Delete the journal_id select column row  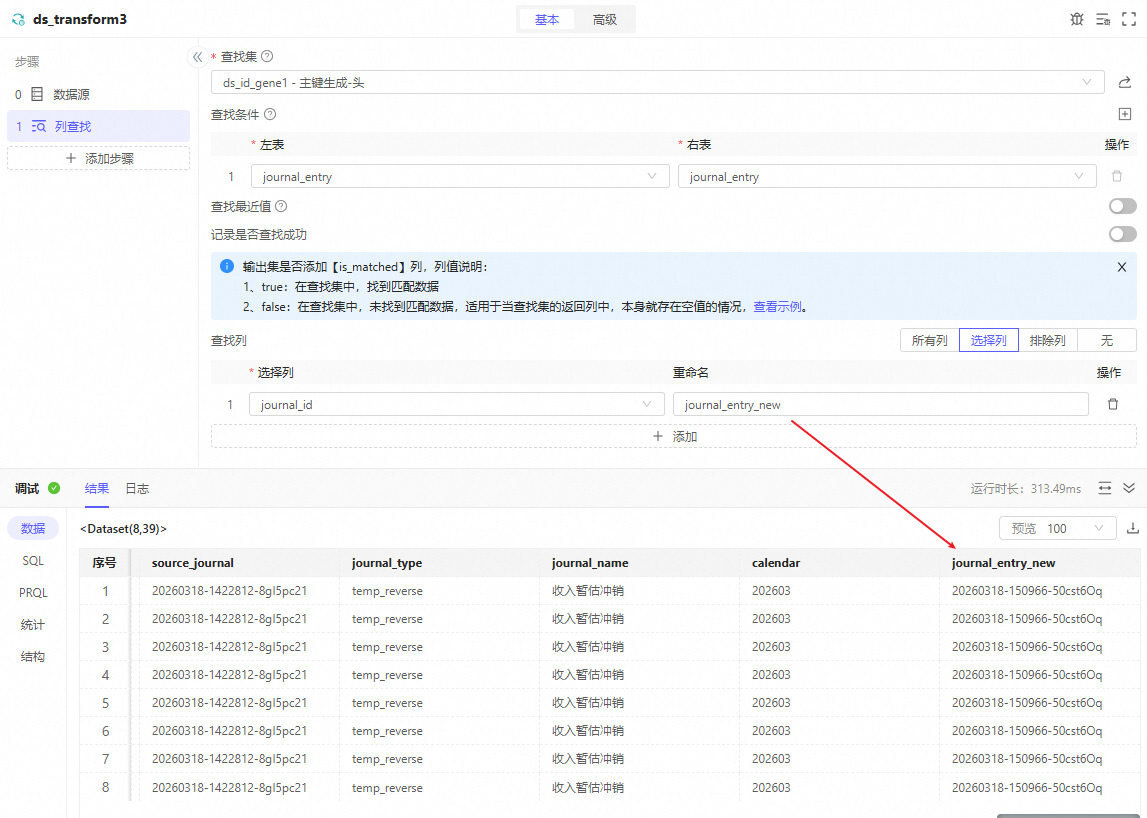point(1112,404)
